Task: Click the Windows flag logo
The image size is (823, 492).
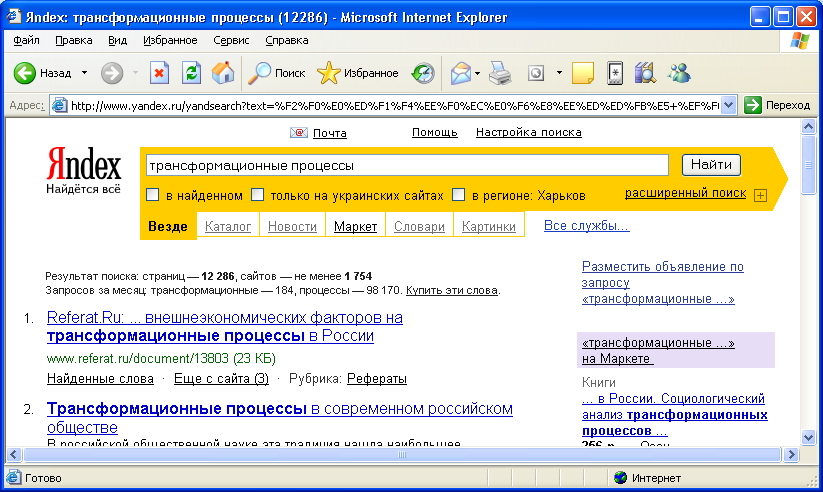Action: (799, 41)
